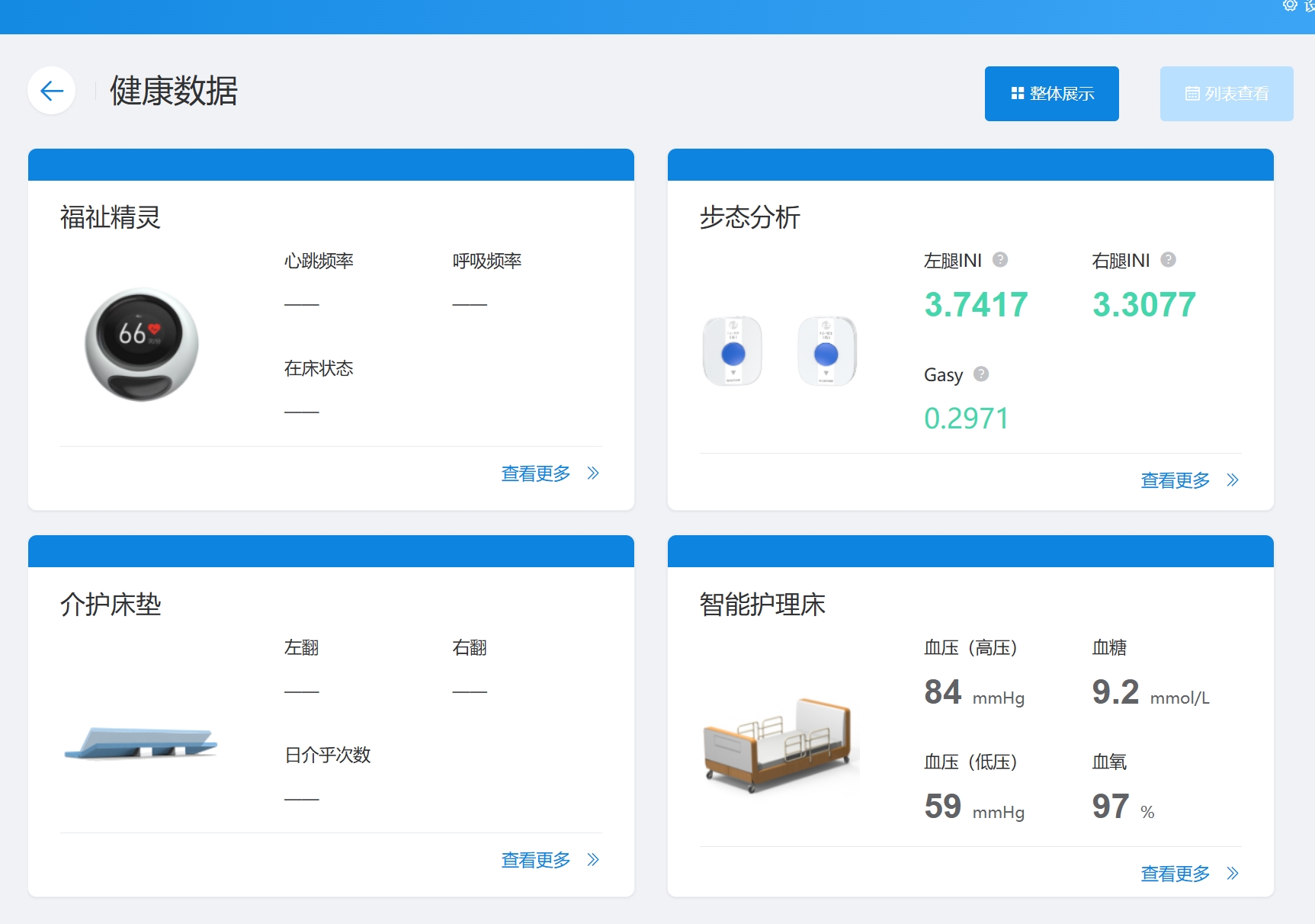
Task: Open 查看更多 in 介护床垫 card
Action: click(x=536, y=860)
